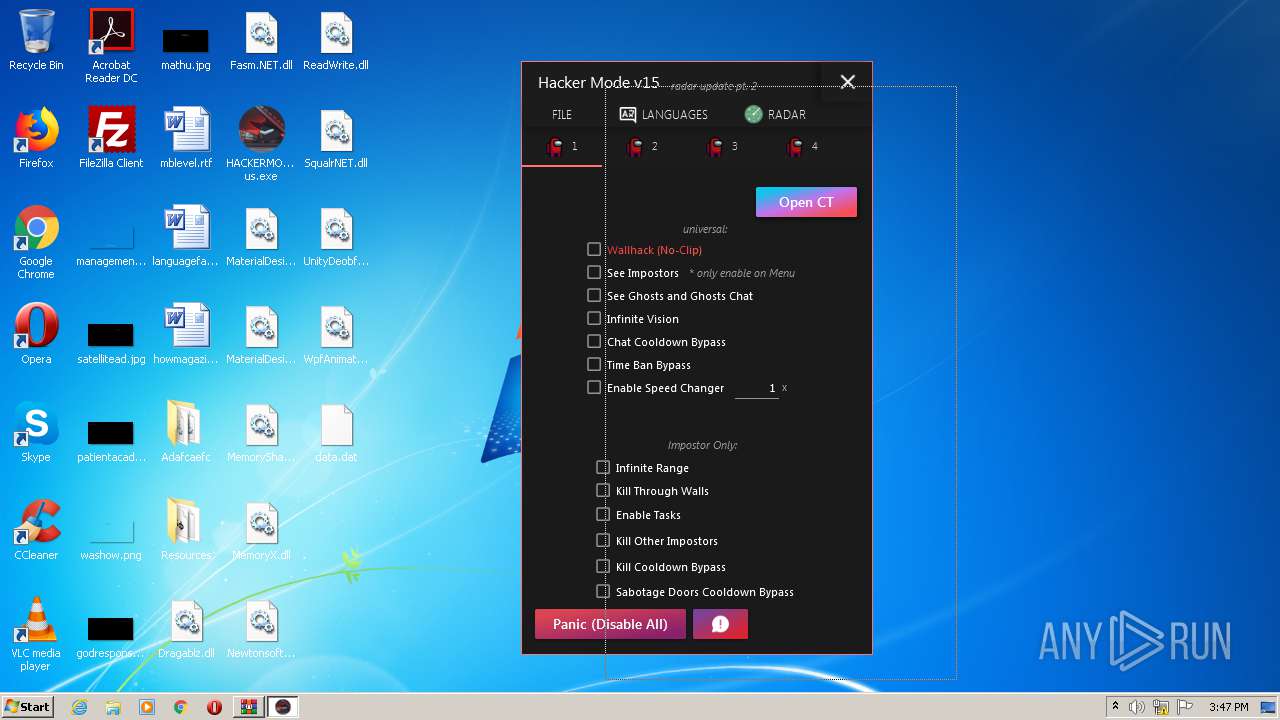Click the Open CT button
The height and width of the screenshot is (720, 1280).
point(806,202)
